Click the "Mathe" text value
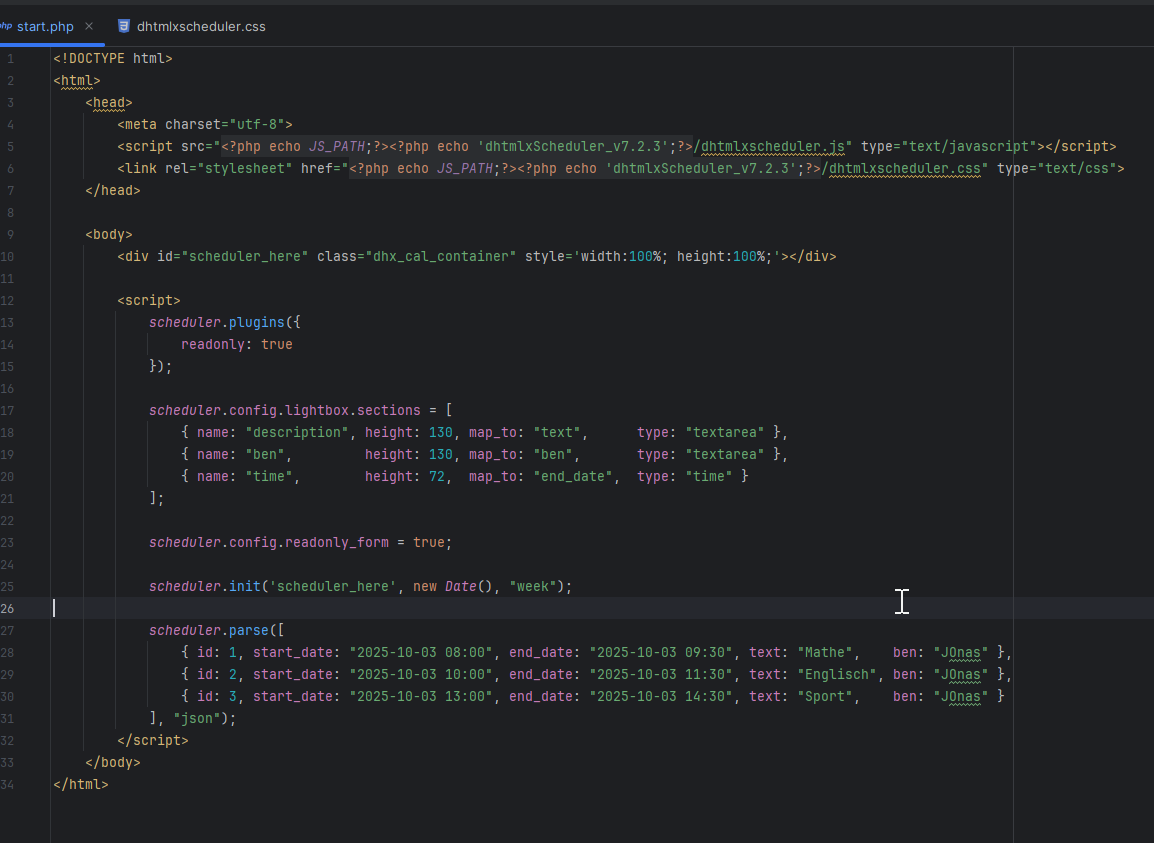Image resolution: width=1154 pixels, height=843 pixels. tap(823, 652)
